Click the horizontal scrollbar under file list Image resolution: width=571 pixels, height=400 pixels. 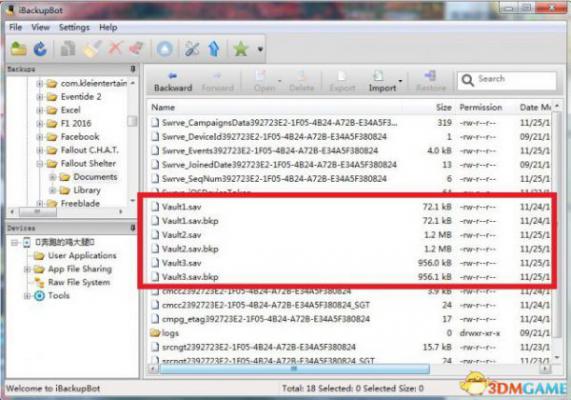pos(294,369)
